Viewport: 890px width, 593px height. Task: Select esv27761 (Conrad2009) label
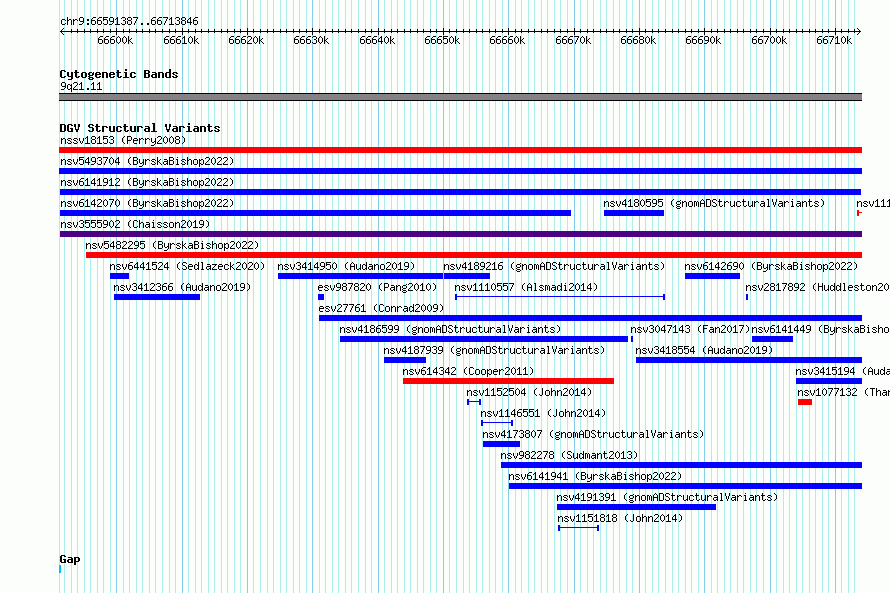381,308
